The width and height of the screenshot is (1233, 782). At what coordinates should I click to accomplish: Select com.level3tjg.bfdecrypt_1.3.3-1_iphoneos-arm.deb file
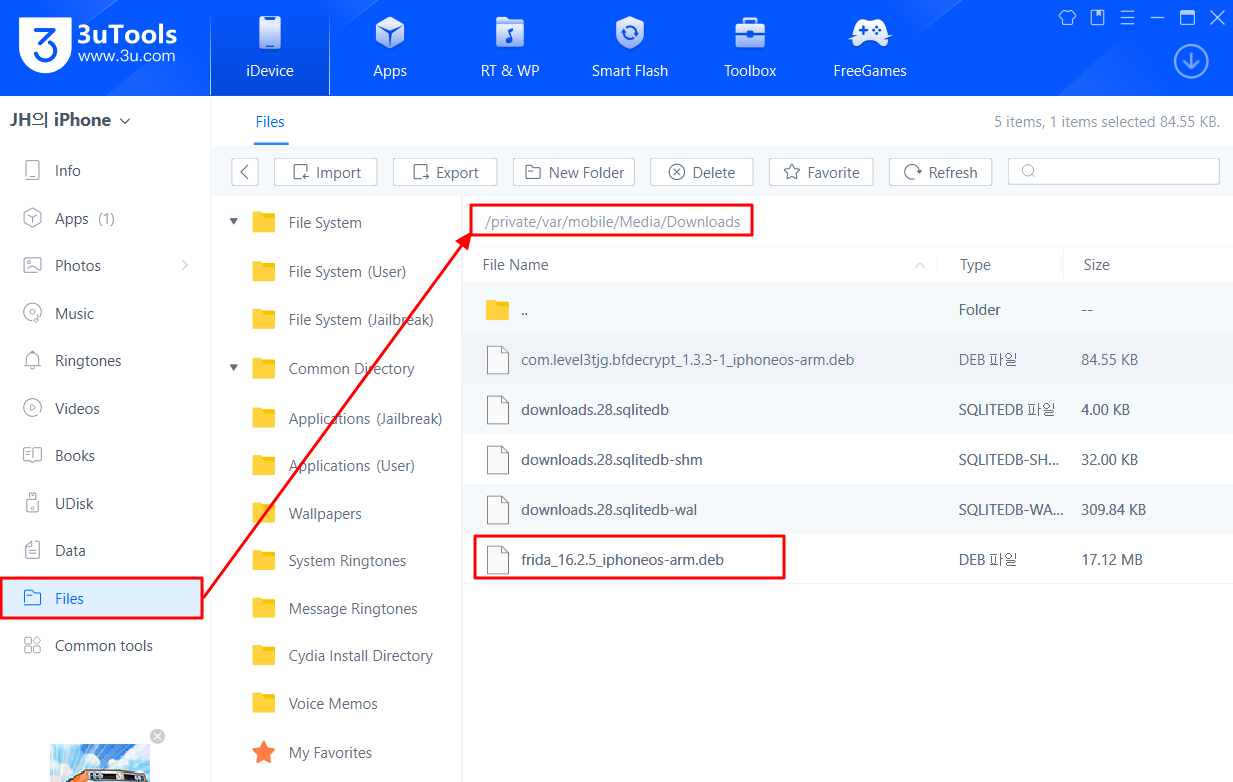pos(848,360)
